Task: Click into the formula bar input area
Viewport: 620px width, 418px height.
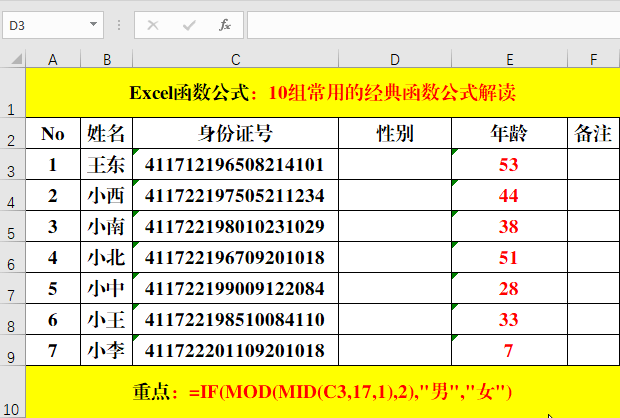Action: coord(433,25)
